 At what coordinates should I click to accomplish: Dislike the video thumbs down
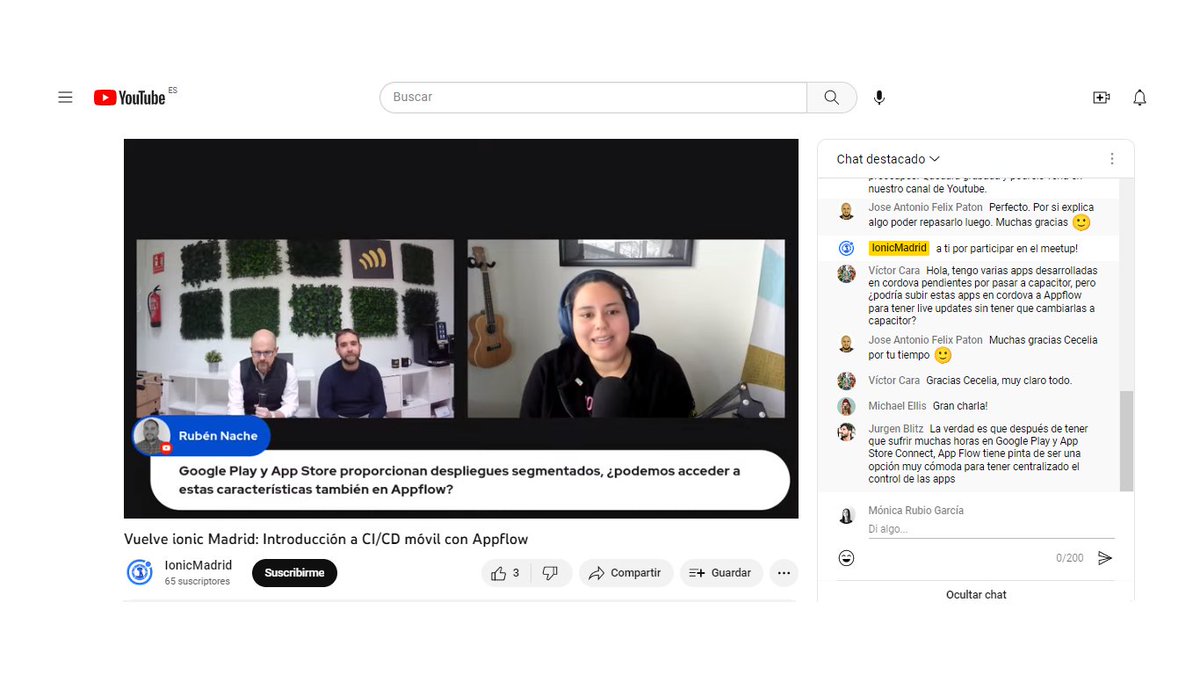click(550, 573)
